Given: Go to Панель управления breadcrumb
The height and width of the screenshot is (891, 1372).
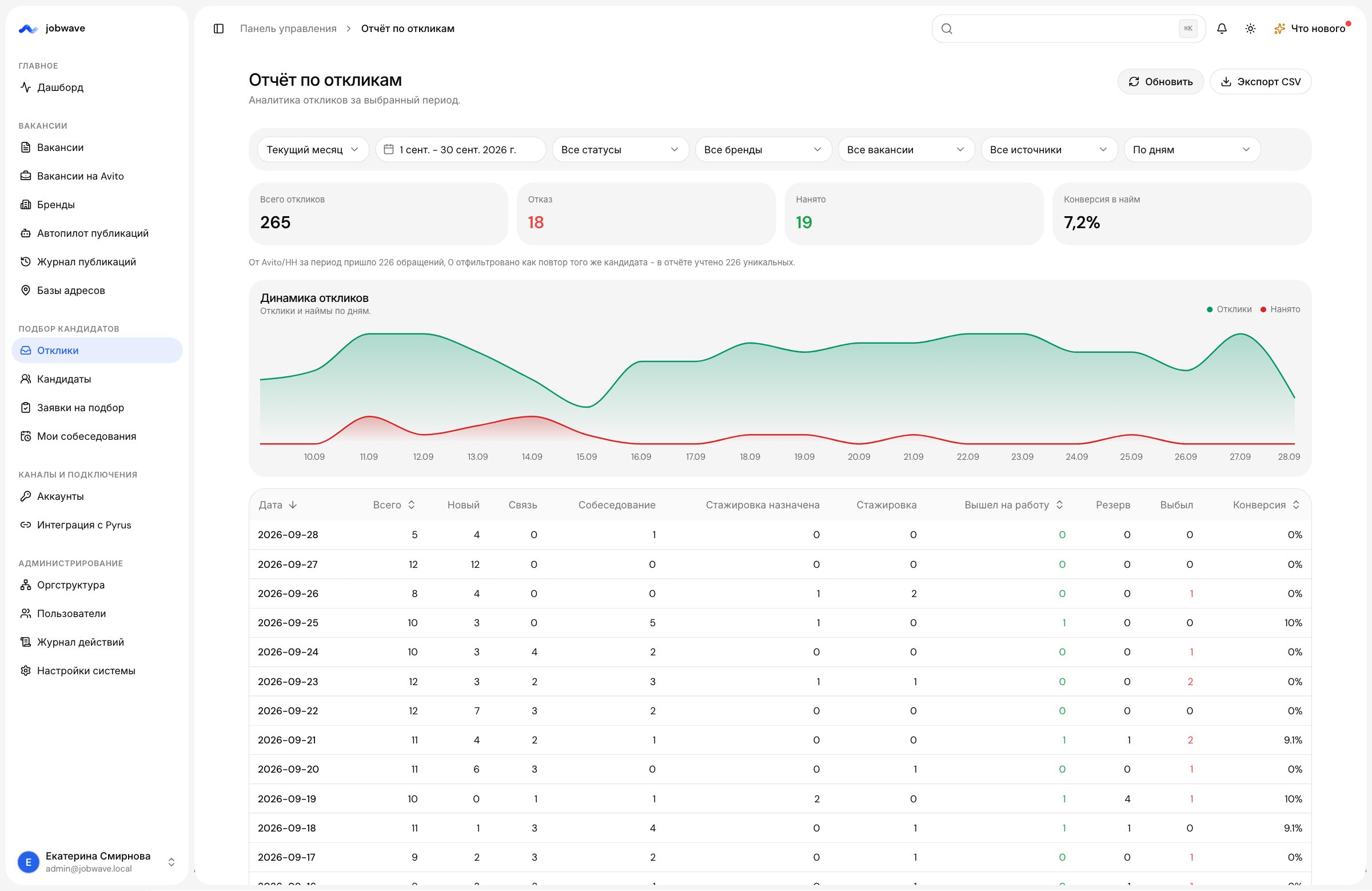Looking at the screenshot, I should pos(288,28).
